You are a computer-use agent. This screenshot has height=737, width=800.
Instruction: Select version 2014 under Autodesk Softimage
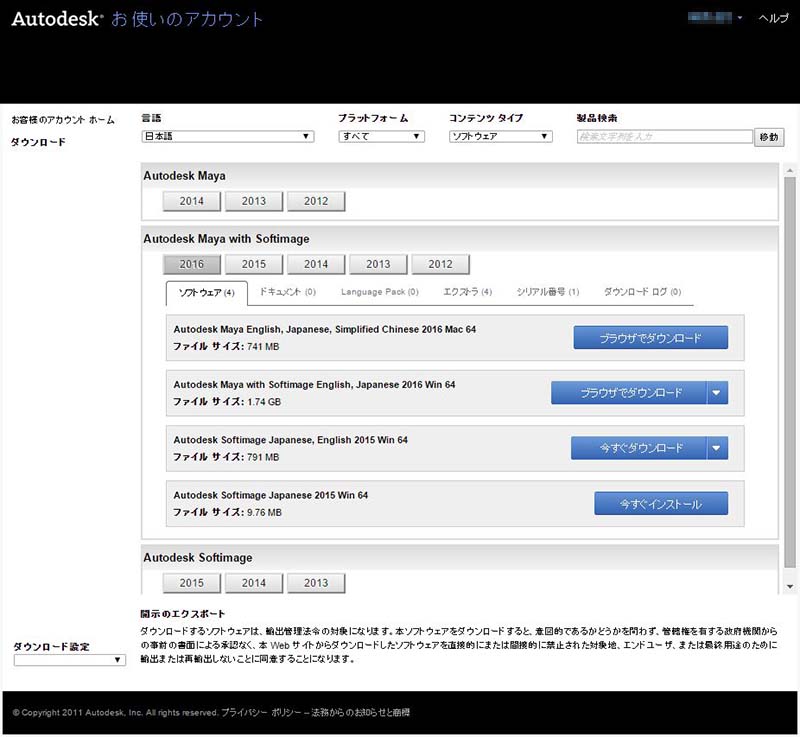[254, 583]
